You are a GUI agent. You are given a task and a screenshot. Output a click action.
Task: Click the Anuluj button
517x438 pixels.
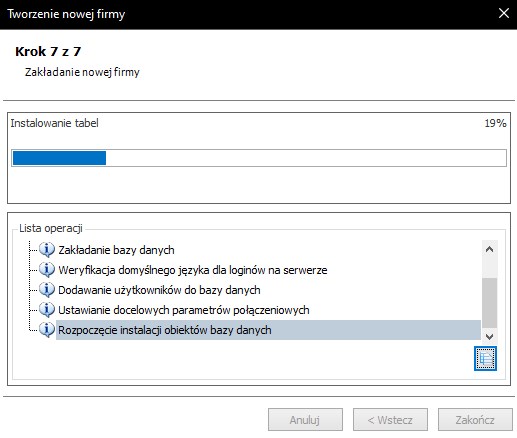click(305, 420)
